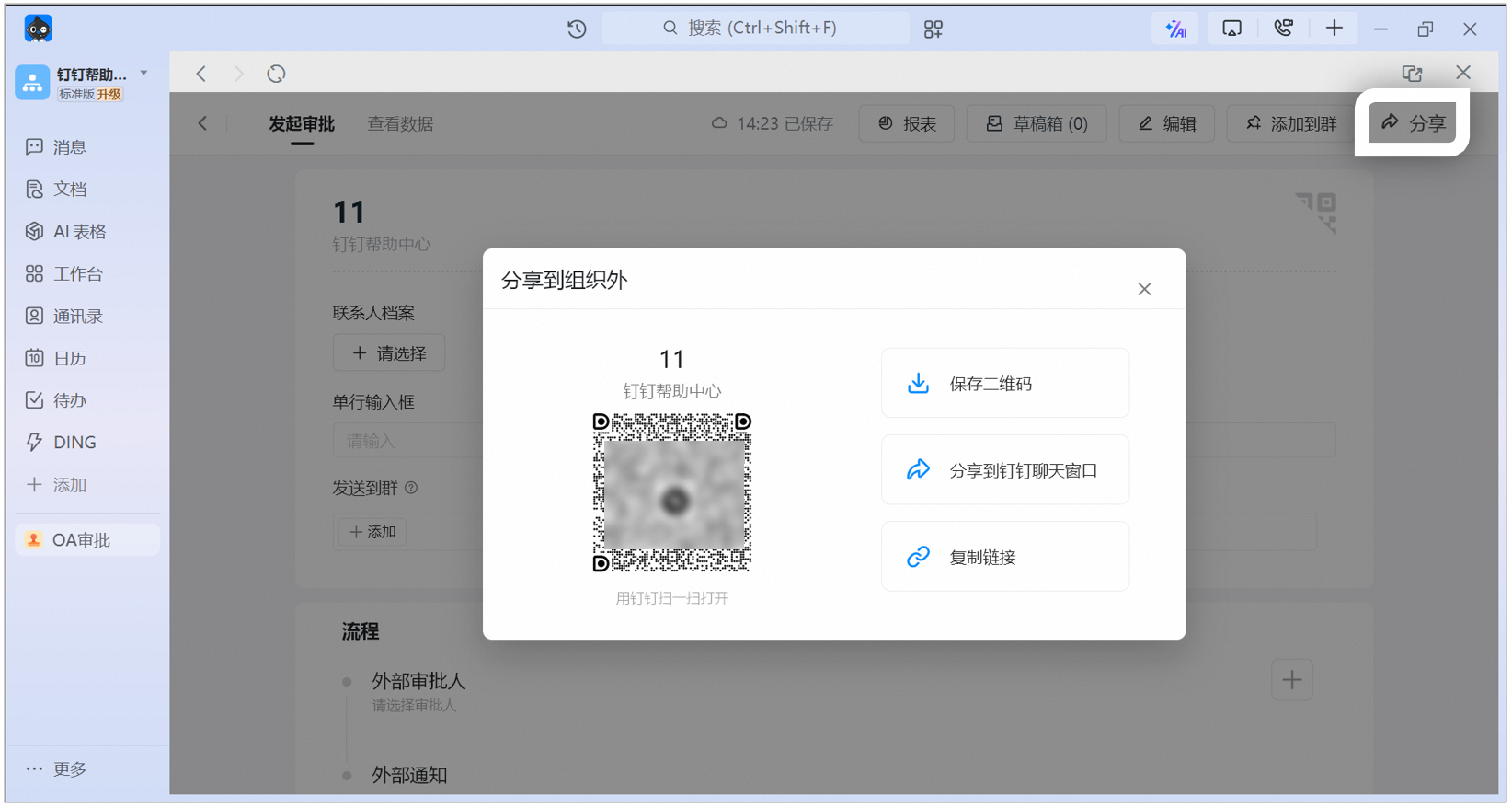Open the 报表 report button

tap(907, 123)
